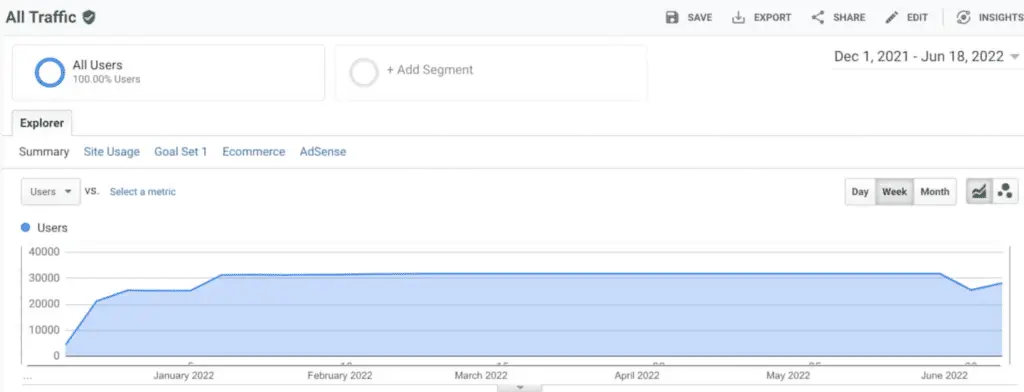Screen dimensions: 1024x392
Task: Expand the chart collapse arrow below the graph
Action: pos(520,387)
